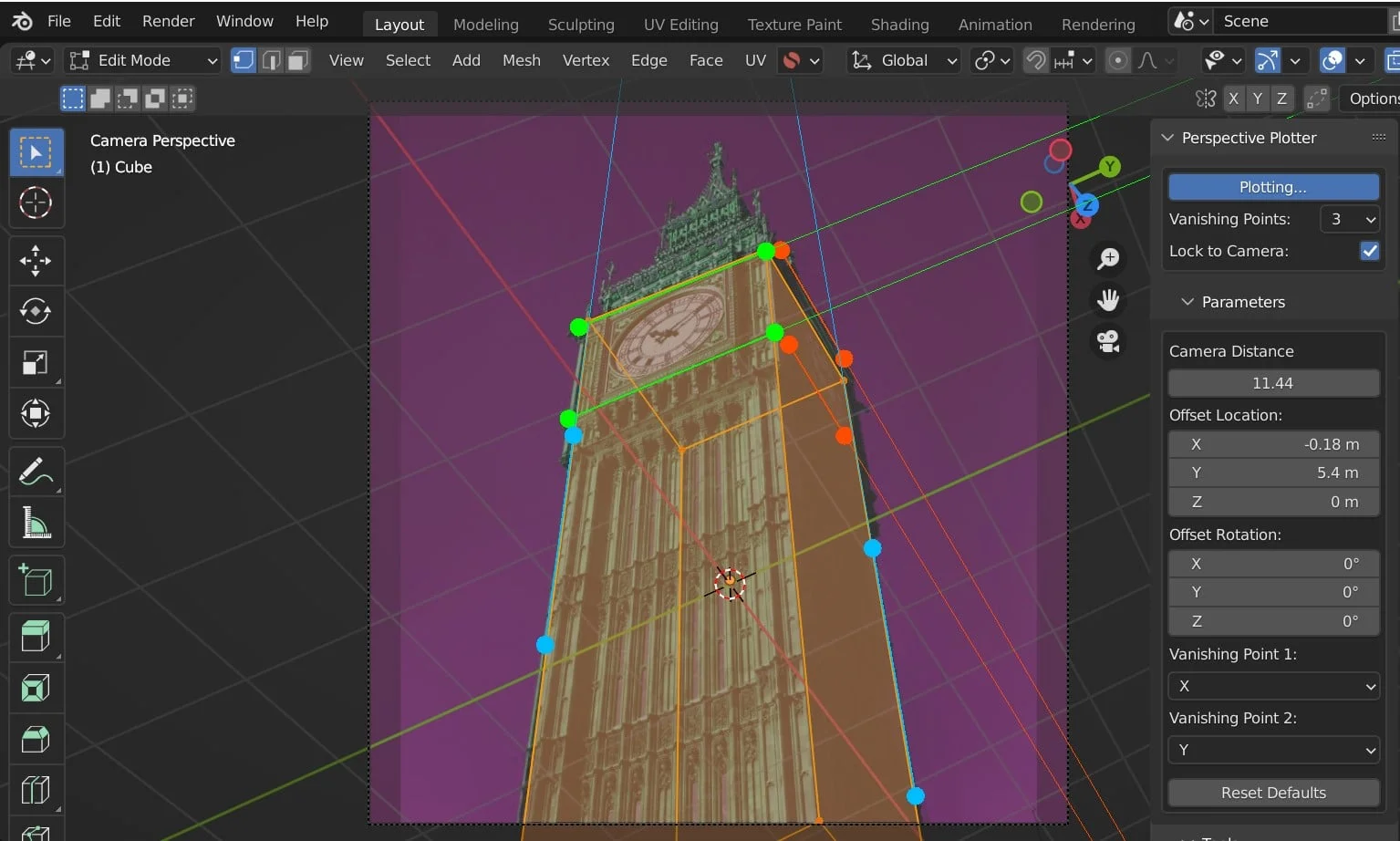Click the zoom magnifier icon in the viewport
The height and width of the screenshot is (841, 1400).
point(1107,258)
